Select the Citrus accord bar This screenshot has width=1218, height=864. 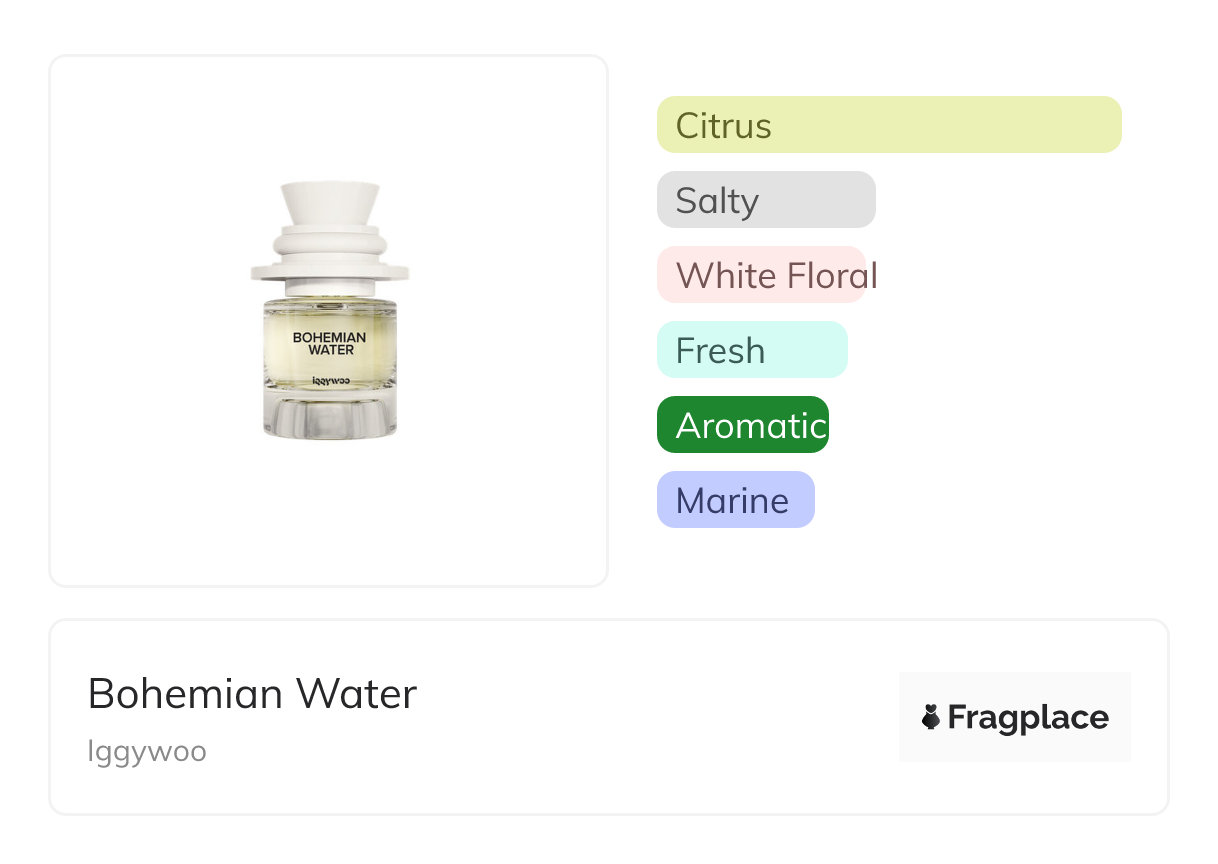point(888,125)
